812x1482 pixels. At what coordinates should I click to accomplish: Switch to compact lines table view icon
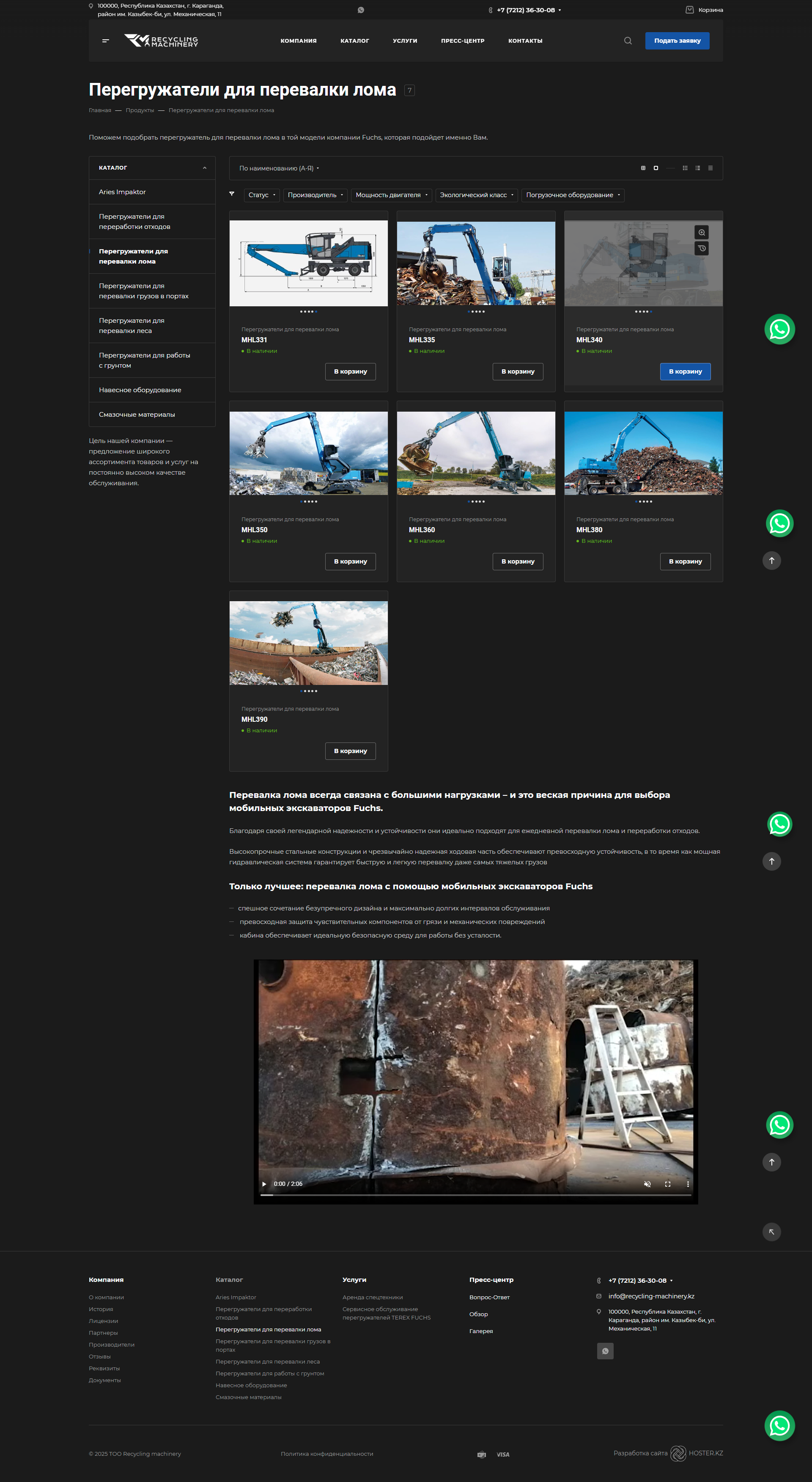point(710,168)
